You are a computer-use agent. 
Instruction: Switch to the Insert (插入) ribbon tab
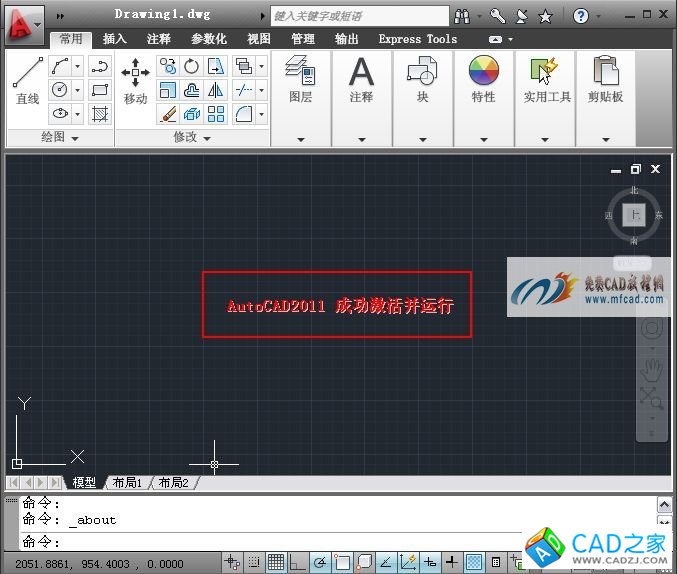point(115,39)
